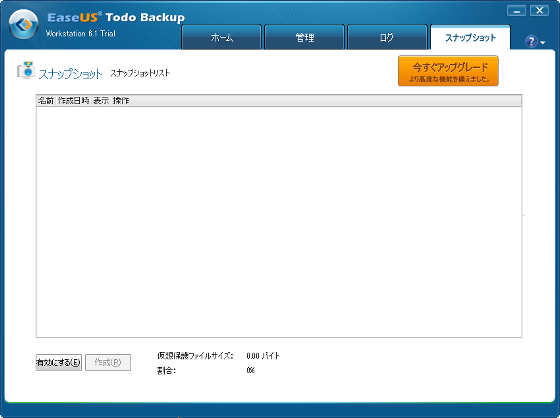Minimize the Todo Backup window
The image size is (560, 418).
click(x=516, y=11)
